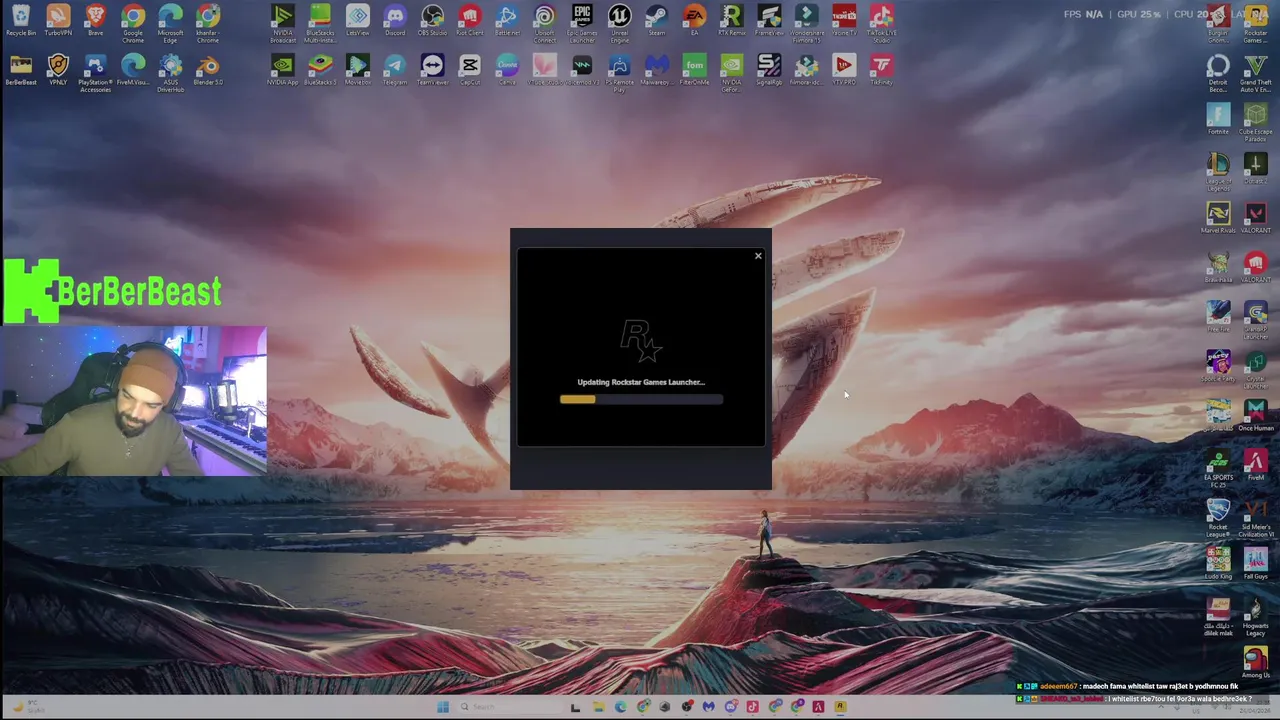
Task: Open the NVIDIA App shortcut
Action: [x=283, y=70]
